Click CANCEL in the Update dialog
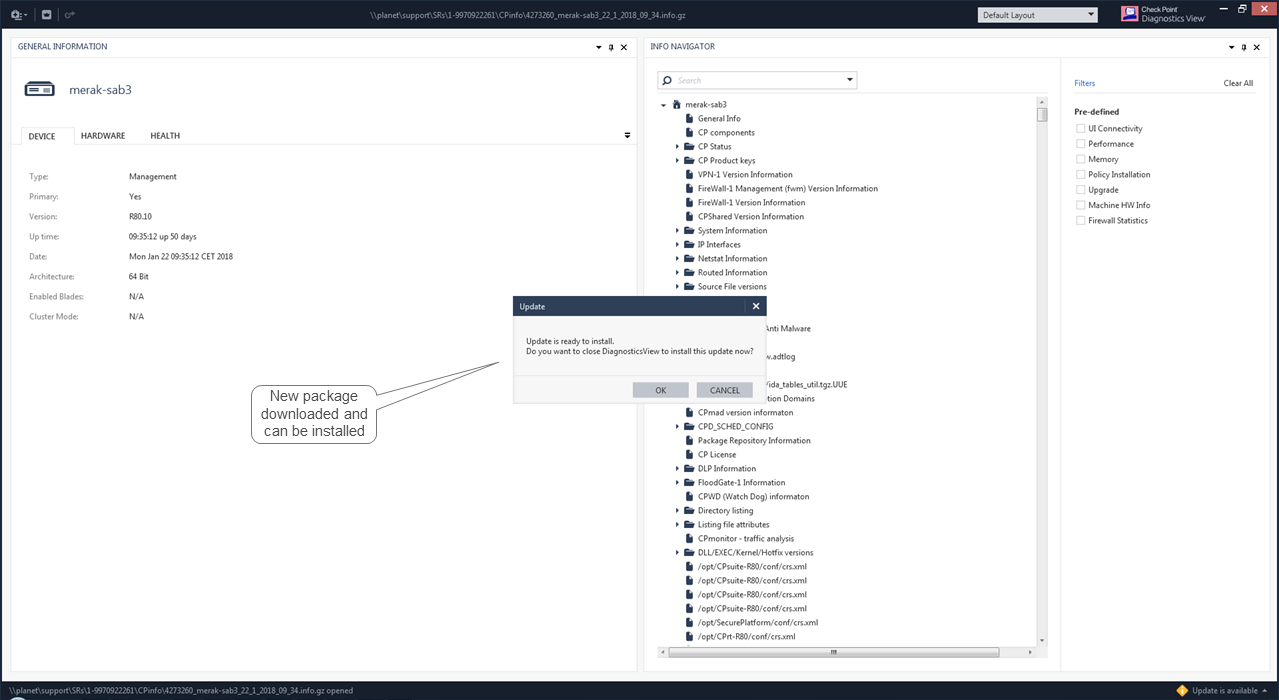 click(x=725, y=390)
